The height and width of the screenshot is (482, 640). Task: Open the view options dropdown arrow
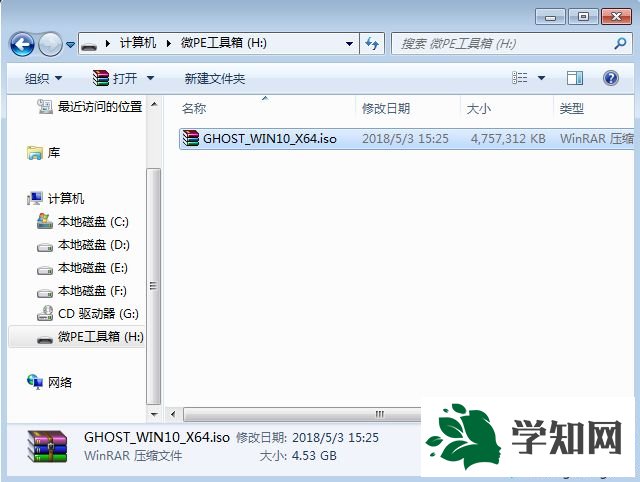(541, 78)
